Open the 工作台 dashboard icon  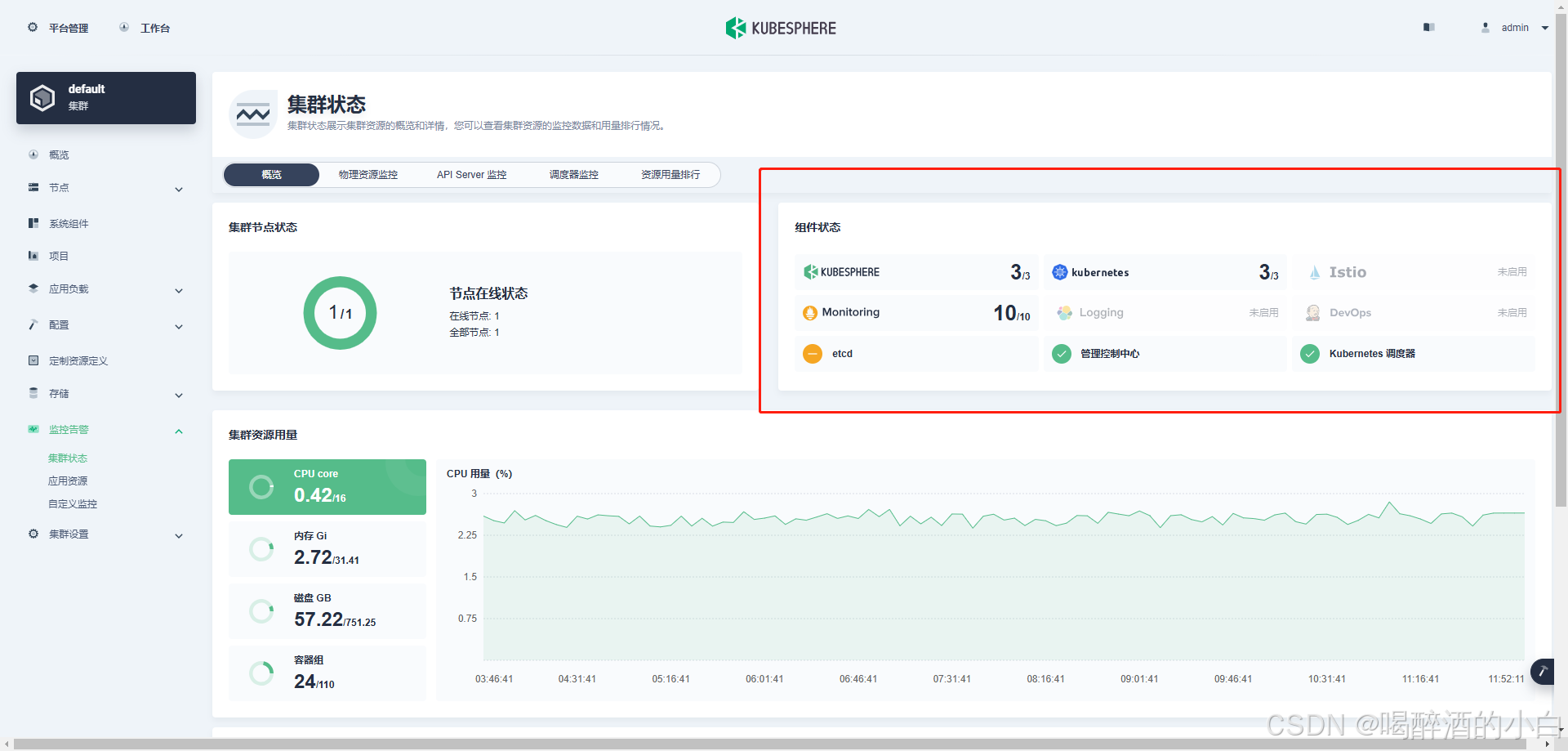124,27
